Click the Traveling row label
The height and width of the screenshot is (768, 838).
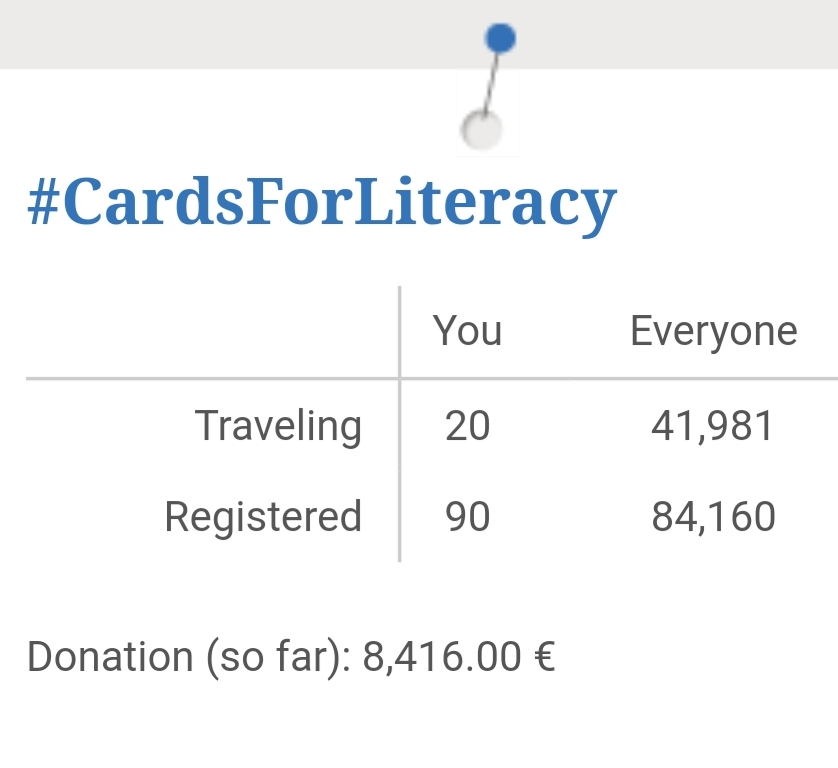(x=278, y=426)
